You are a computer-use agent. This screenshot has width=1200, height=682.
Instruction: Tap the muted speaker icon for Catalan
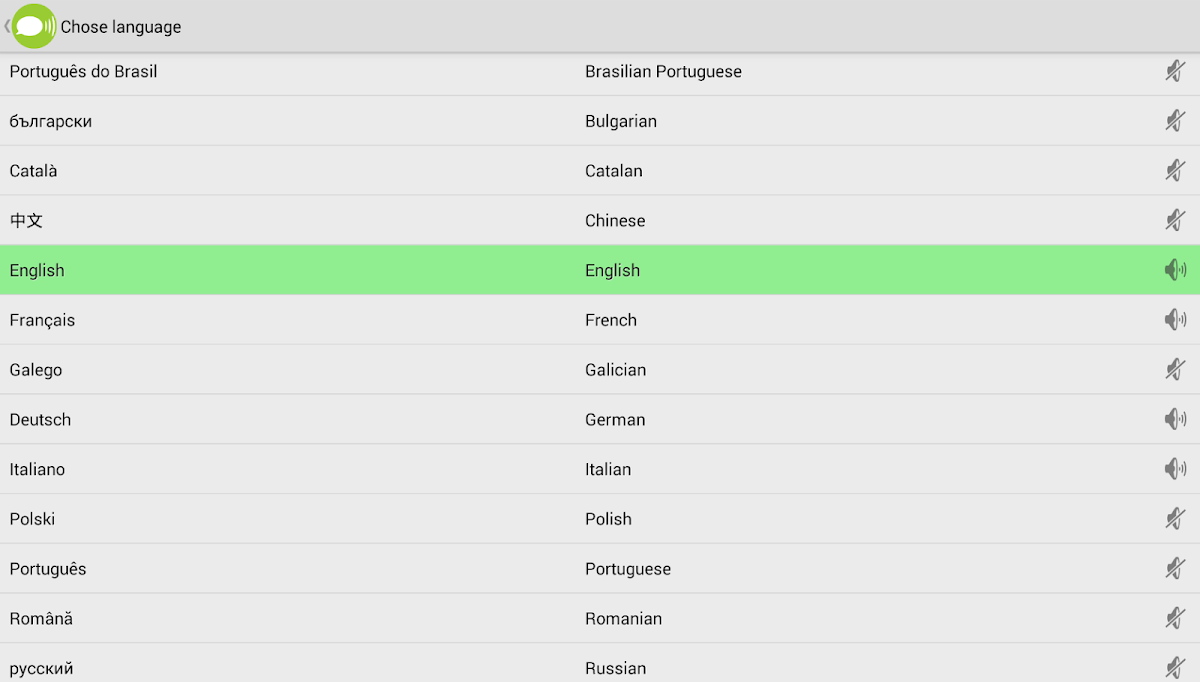[x=1175, y=171]
